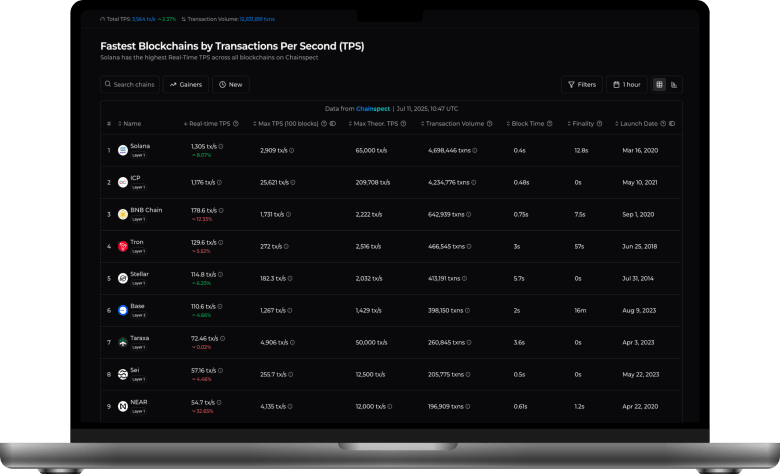
Task: Click info icon next to BNB Chain 642,939 txns
Action: coord(469,214)
